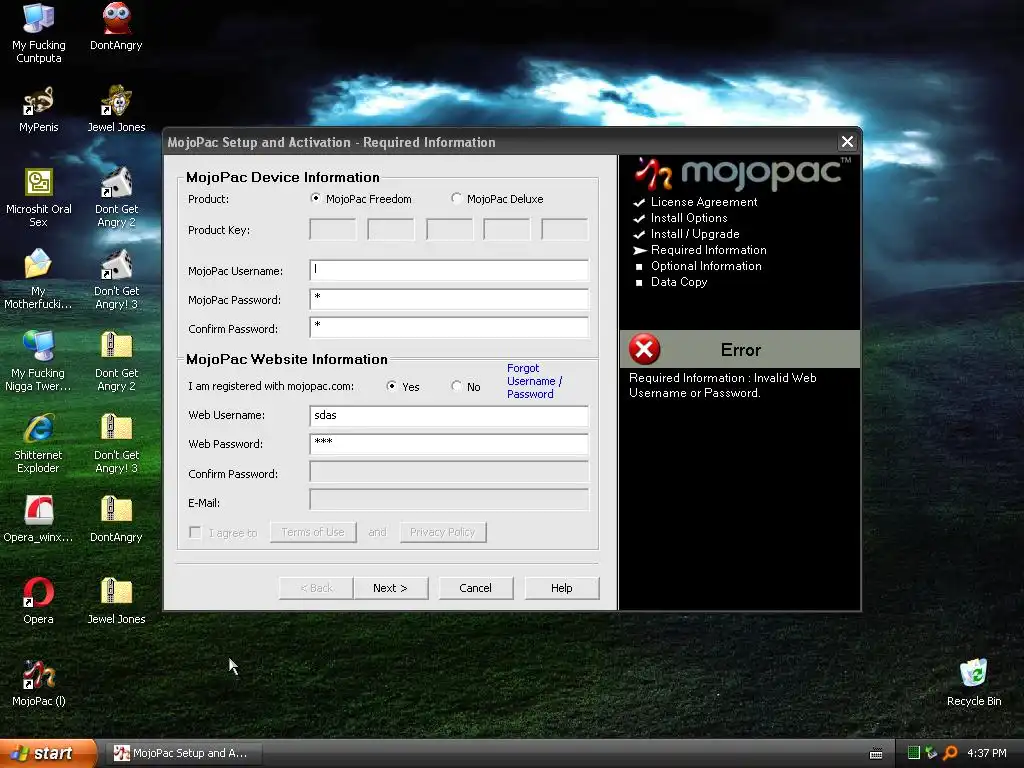The image size is (1024, 768).
Task: Select the MojoPac Freedom radio button
Action: (316, 199)
